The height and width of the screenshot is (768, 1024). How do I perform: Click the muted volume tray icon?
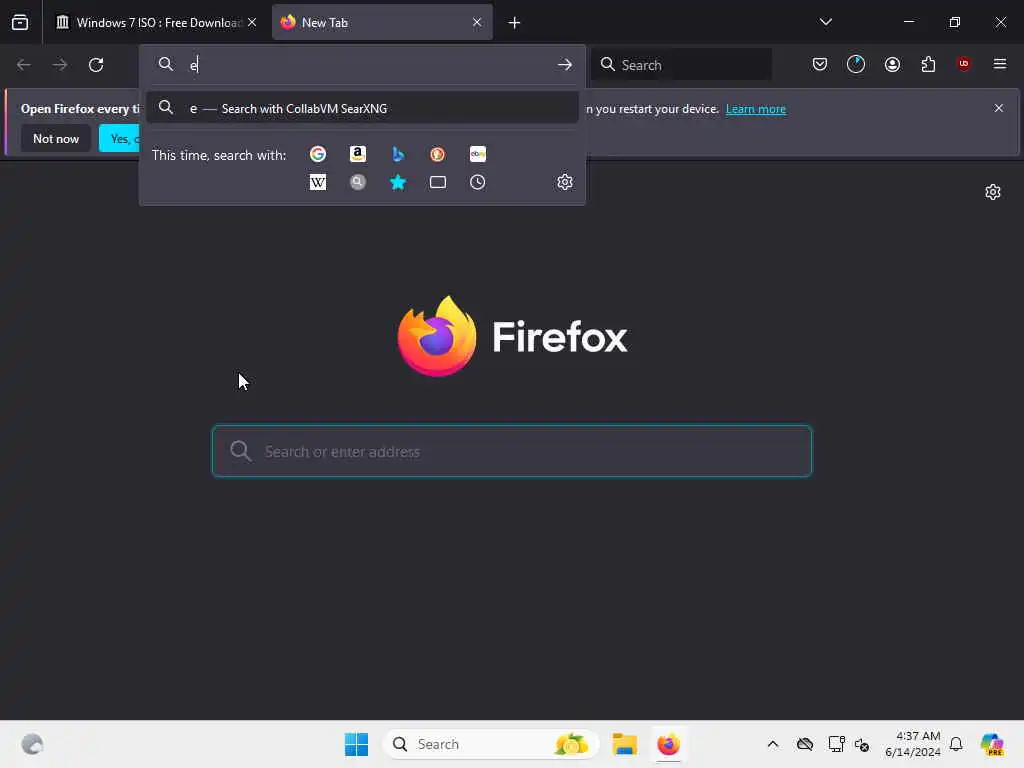pos(862,744)
